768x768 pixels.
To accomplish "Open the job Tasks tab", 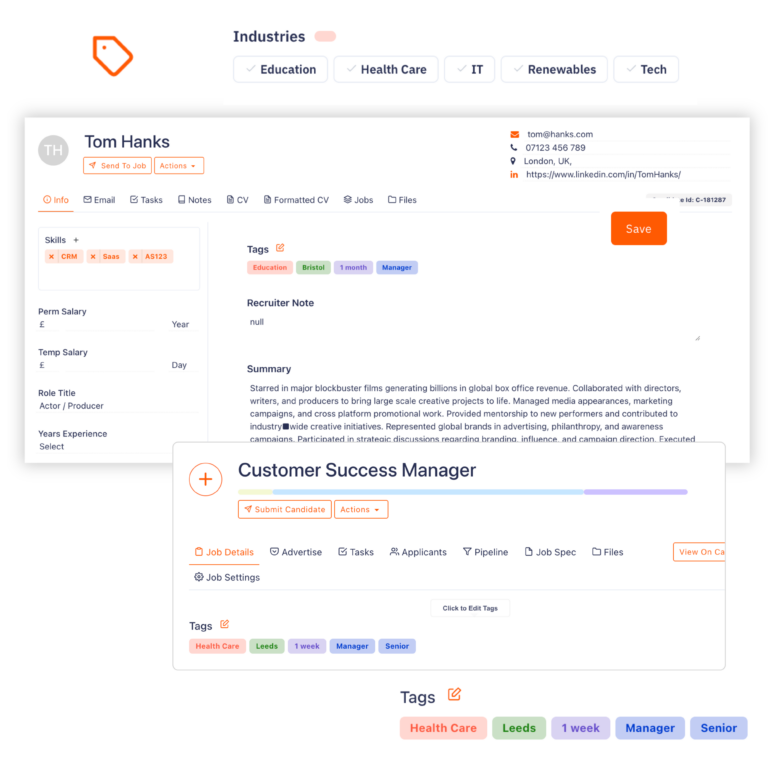I will 356,552.
